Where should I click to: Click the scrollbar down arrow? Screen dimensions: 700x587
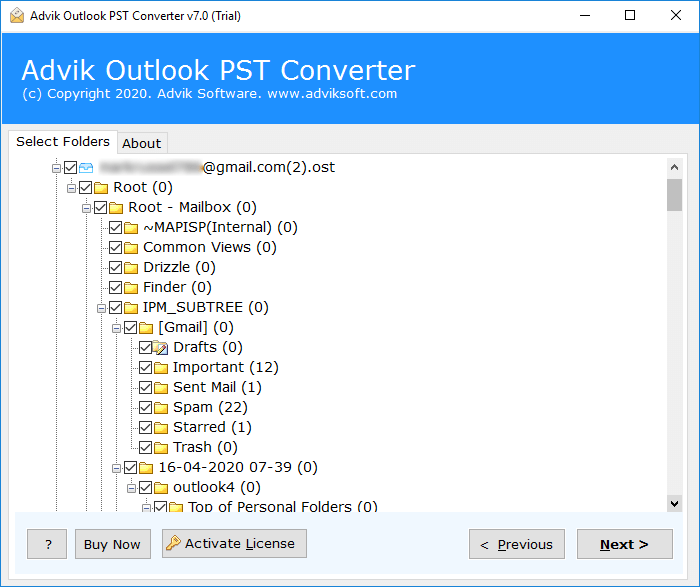pyautogui.click(x=675, y=504)
